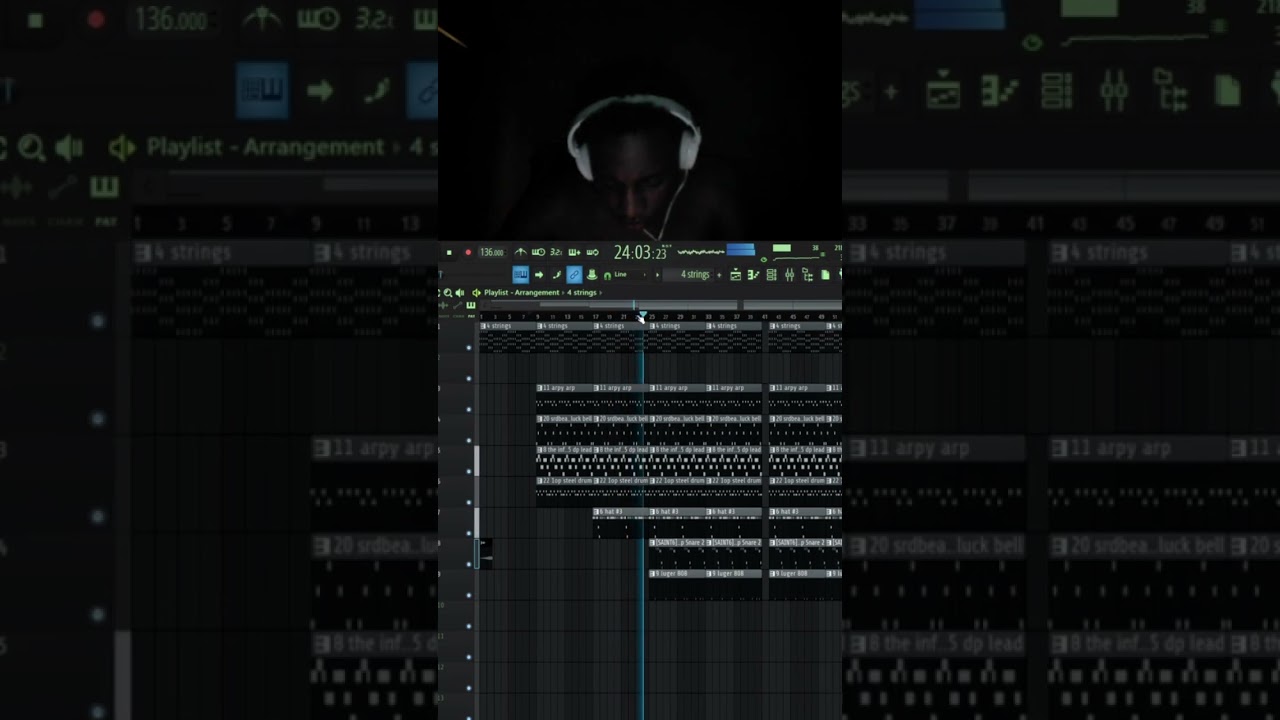Toggle the typing keyboard to piano icon
Viewport: 1280px width, 720px height.
(x=521, y=275)
